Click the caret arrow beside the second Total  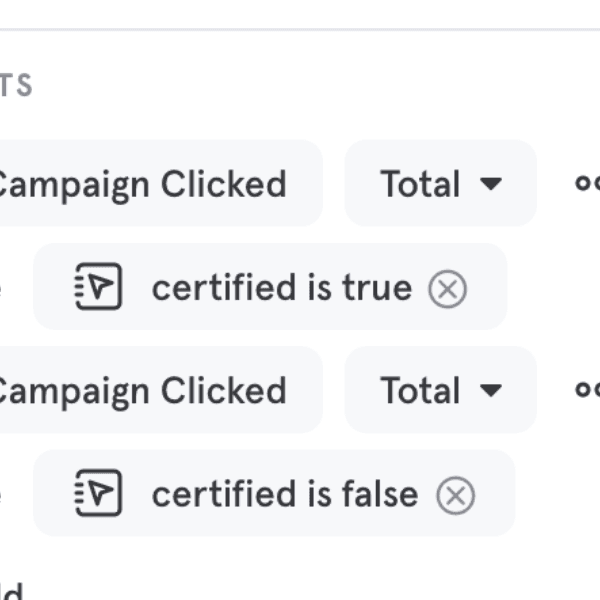click(x=490, y=391)
